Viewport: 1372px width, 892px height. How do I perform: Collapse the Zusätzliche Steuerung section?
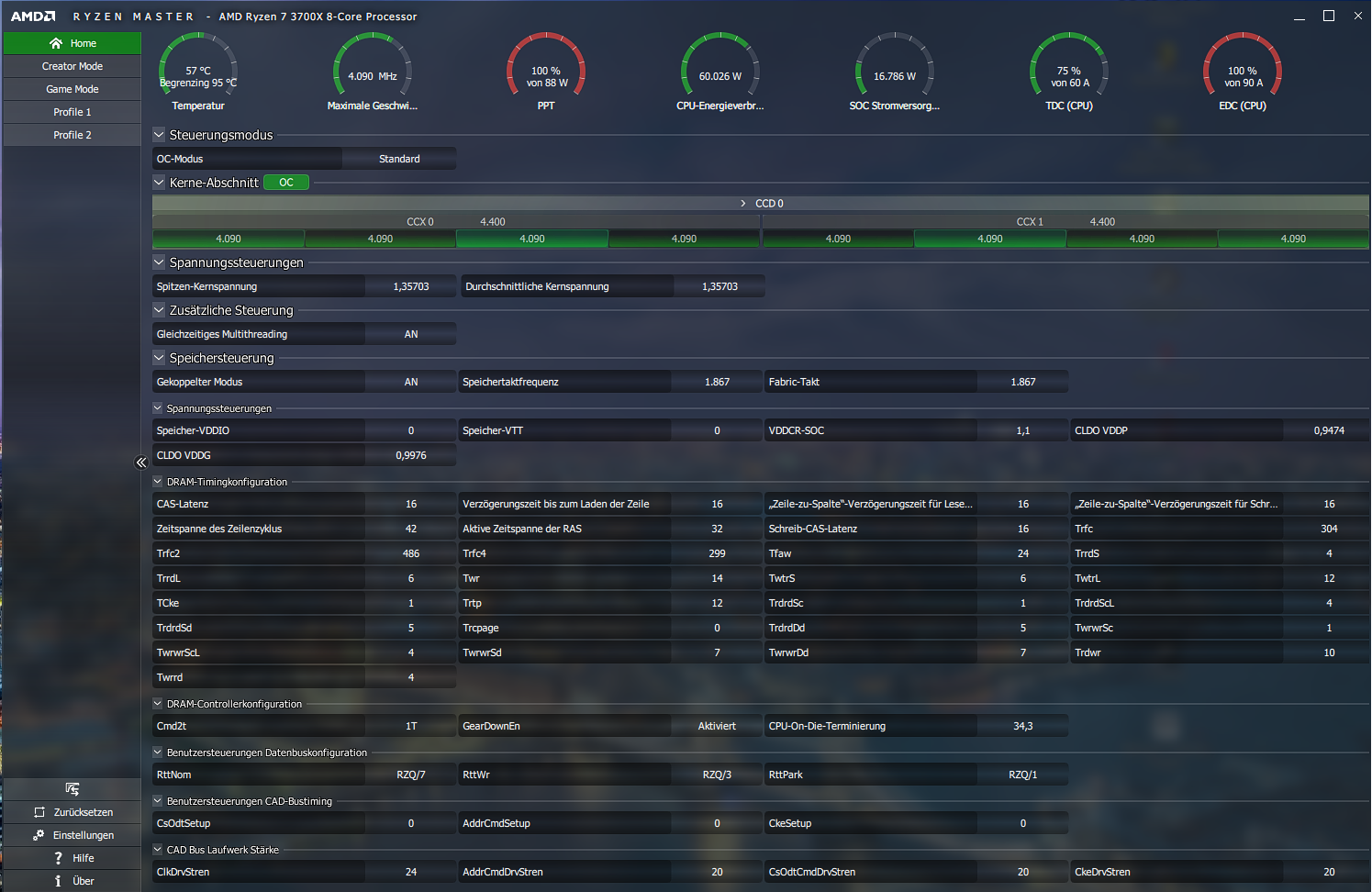(159, 310)
